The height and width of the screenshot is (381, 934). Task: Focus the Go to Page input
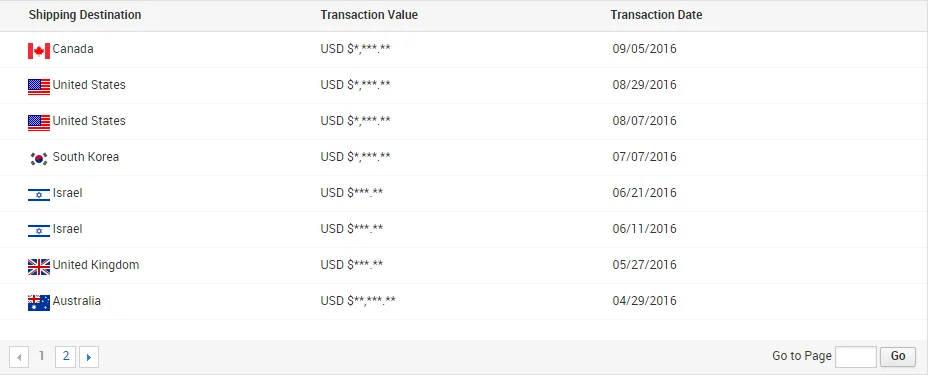(856, 357)
